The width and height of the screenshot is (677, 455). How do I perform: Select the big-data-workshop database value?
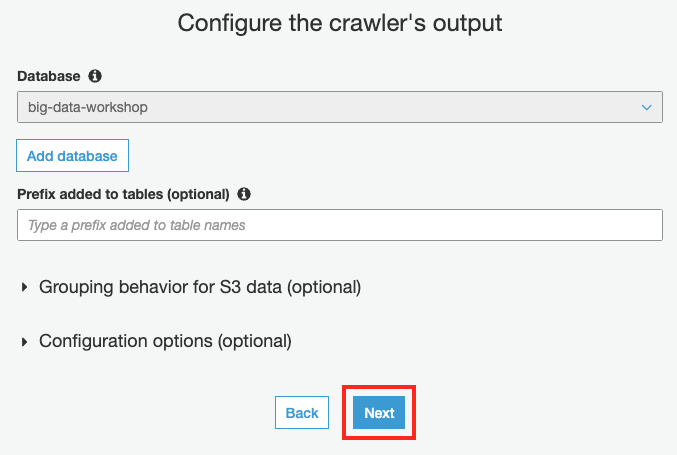pyautogui.click(x=88, y=107)
